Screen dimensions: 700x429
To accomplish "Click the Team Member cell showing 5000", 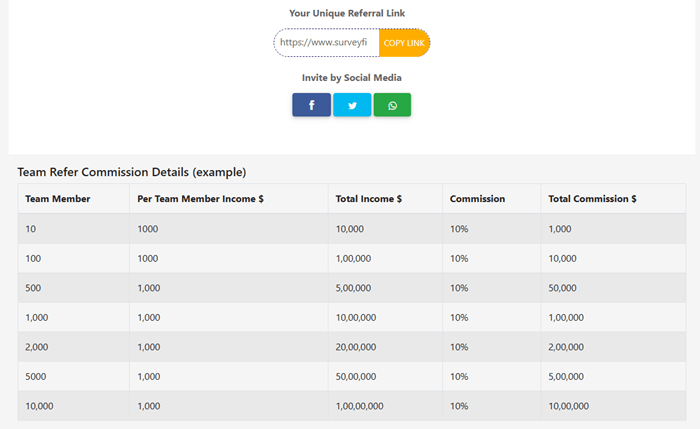I will pos(37,377).
